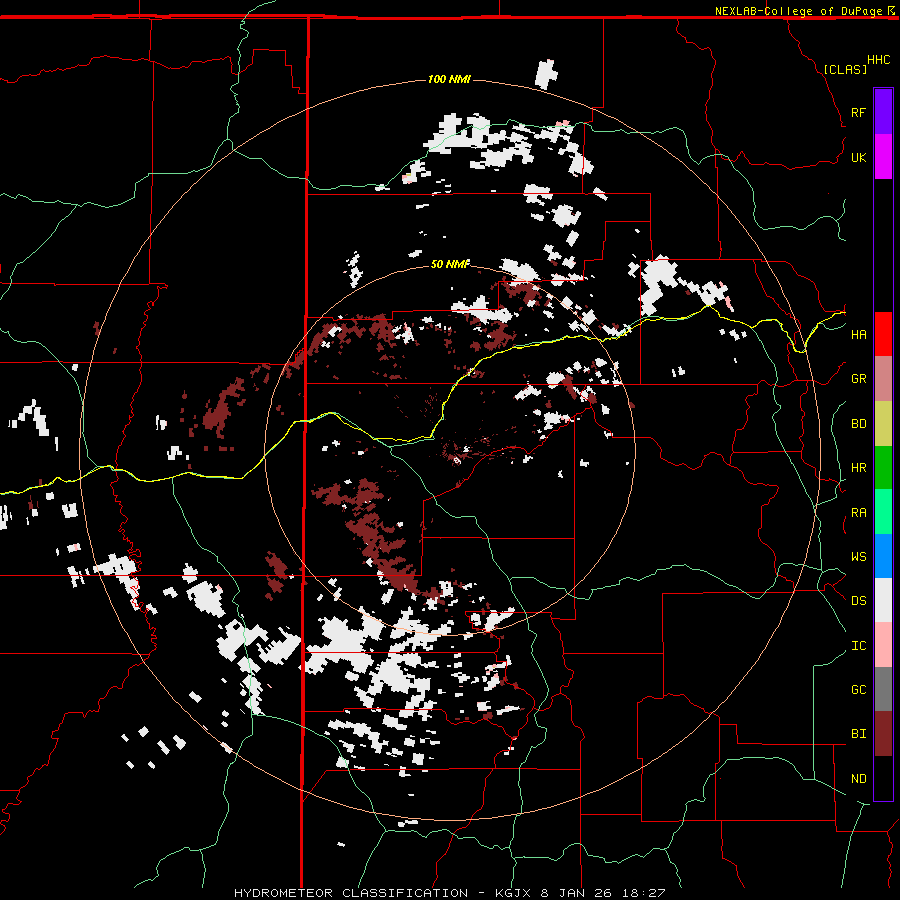Select the GC gray legend swatch
The image size is (900, 900).
click(x=883, y=689)
